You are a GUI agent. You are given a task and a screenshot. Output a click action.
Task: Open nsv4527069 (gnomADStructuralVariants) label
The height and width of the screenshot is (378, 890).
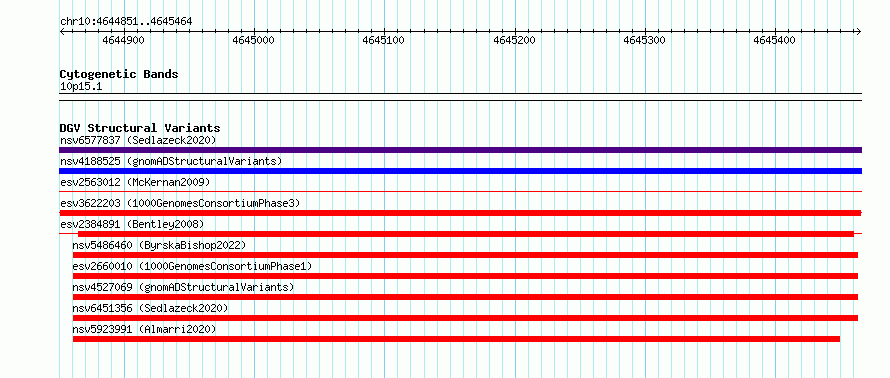(x=183, y=287)
